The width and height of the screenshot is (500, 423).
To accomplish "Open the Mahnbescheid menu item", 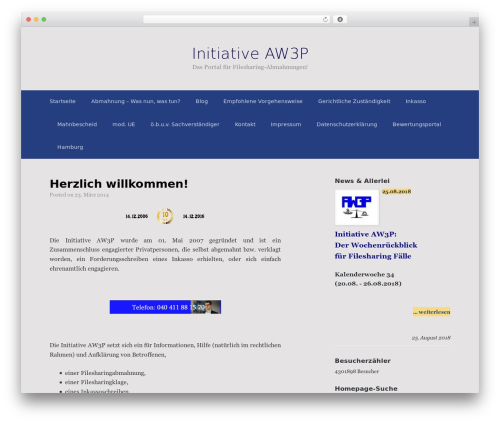I will (x=77, y=124).
